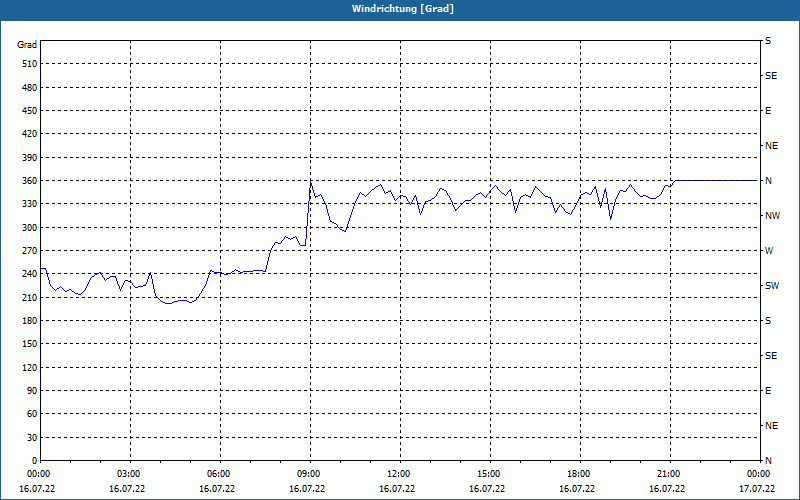Click the 16.07.22 date under 03:00
The height and width of the screenshot is (500, 800).
coord(127,489)
